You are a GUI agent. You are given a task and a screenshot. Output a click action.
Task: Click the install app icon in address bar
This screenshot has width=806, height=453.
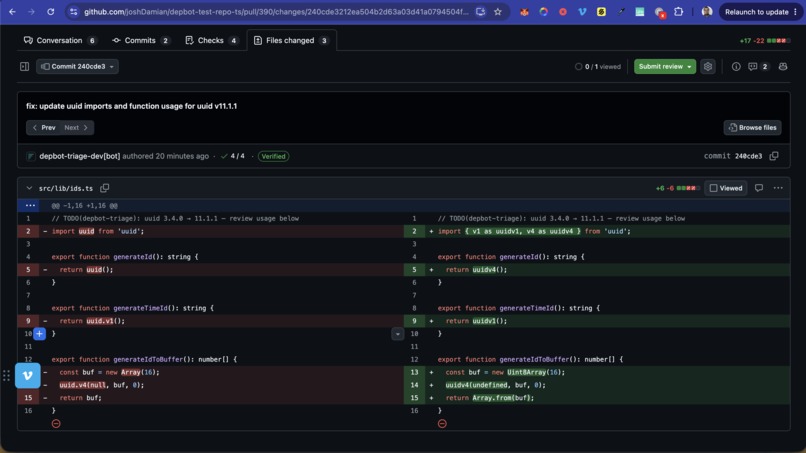pos(480,12)
